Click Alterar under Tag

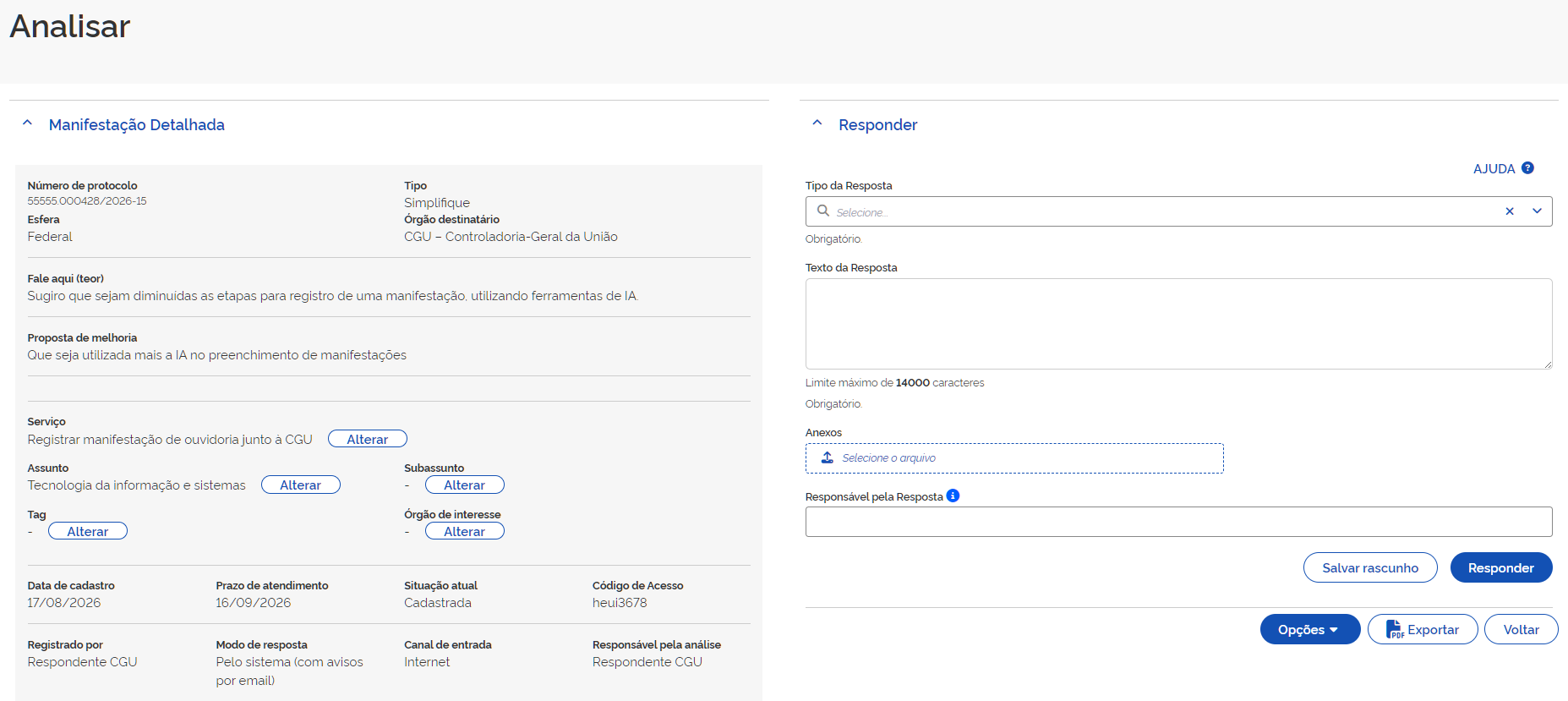pos(88,531)
